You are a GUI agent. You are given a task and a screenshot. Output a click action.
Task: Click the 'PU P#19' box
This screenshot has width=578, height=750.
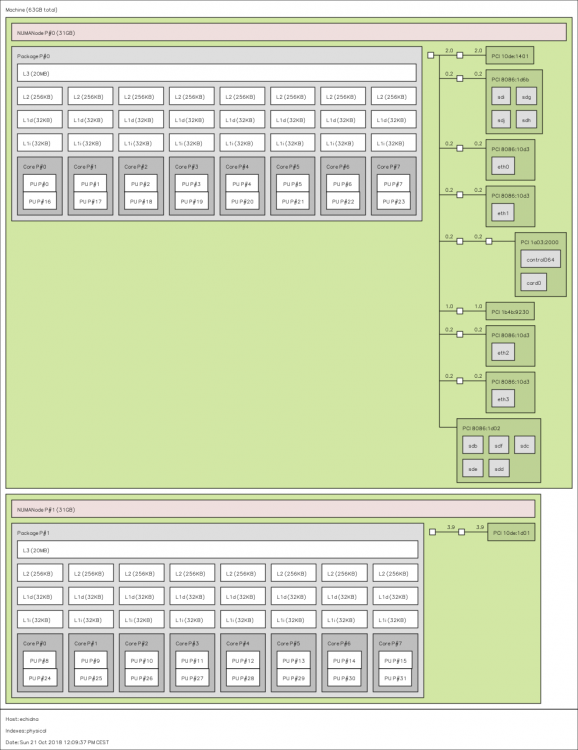pyautogui.click(x=191, y=201)
